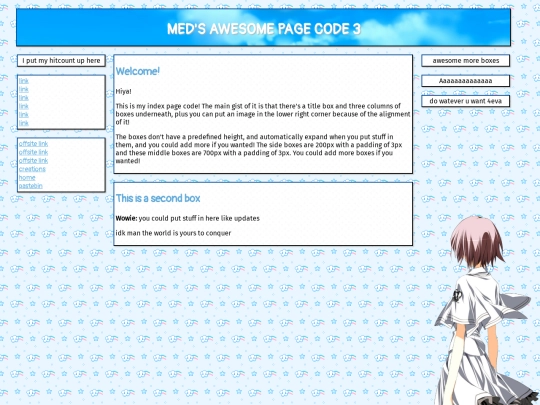Open the last "link" above the offsite links box
Viewport: 540px width, 405px height.
(24, 123)
